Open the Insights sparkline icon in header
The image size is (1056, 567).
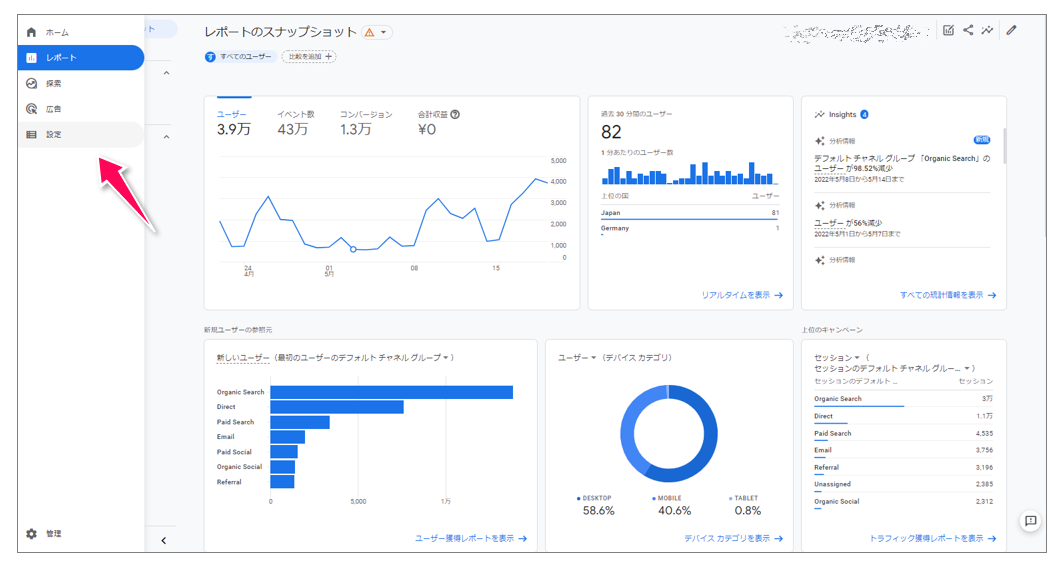pos(988,30)
